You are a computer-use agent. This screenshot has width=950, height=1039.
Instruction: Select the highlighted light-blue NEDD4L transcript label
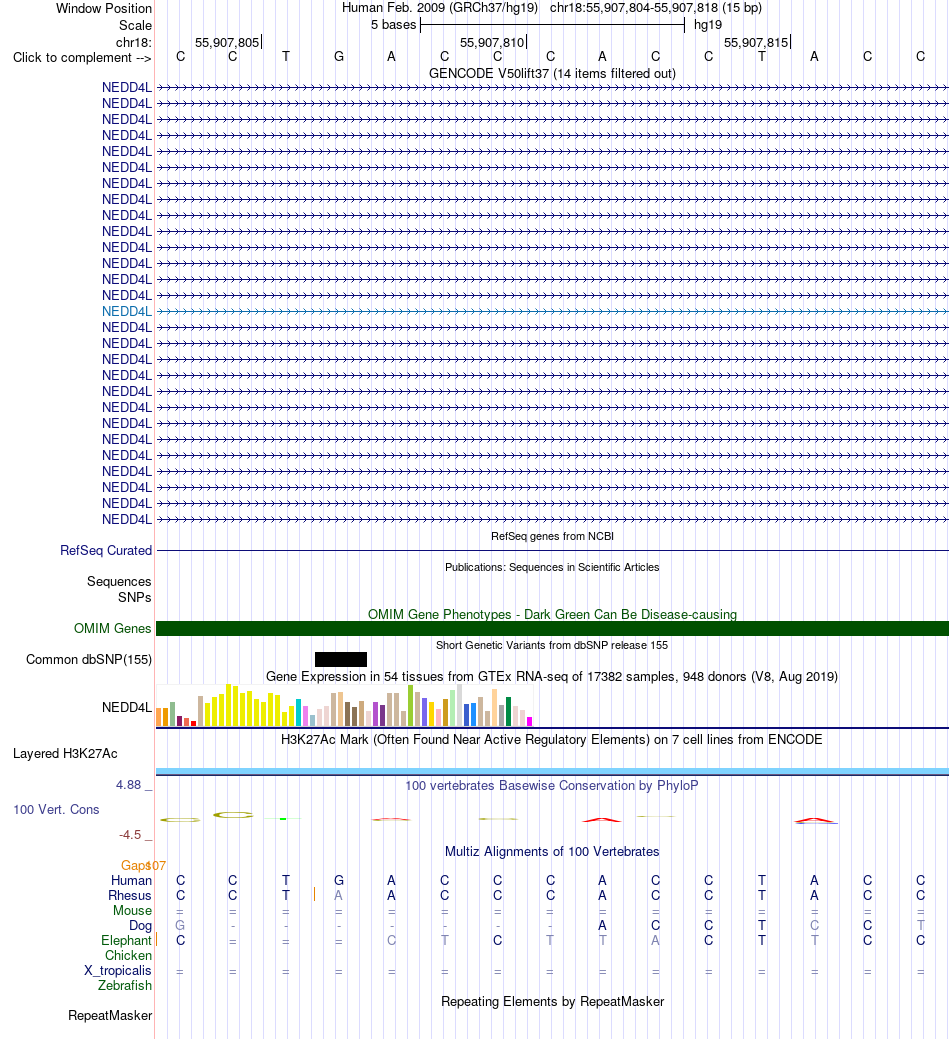point(127,311)
